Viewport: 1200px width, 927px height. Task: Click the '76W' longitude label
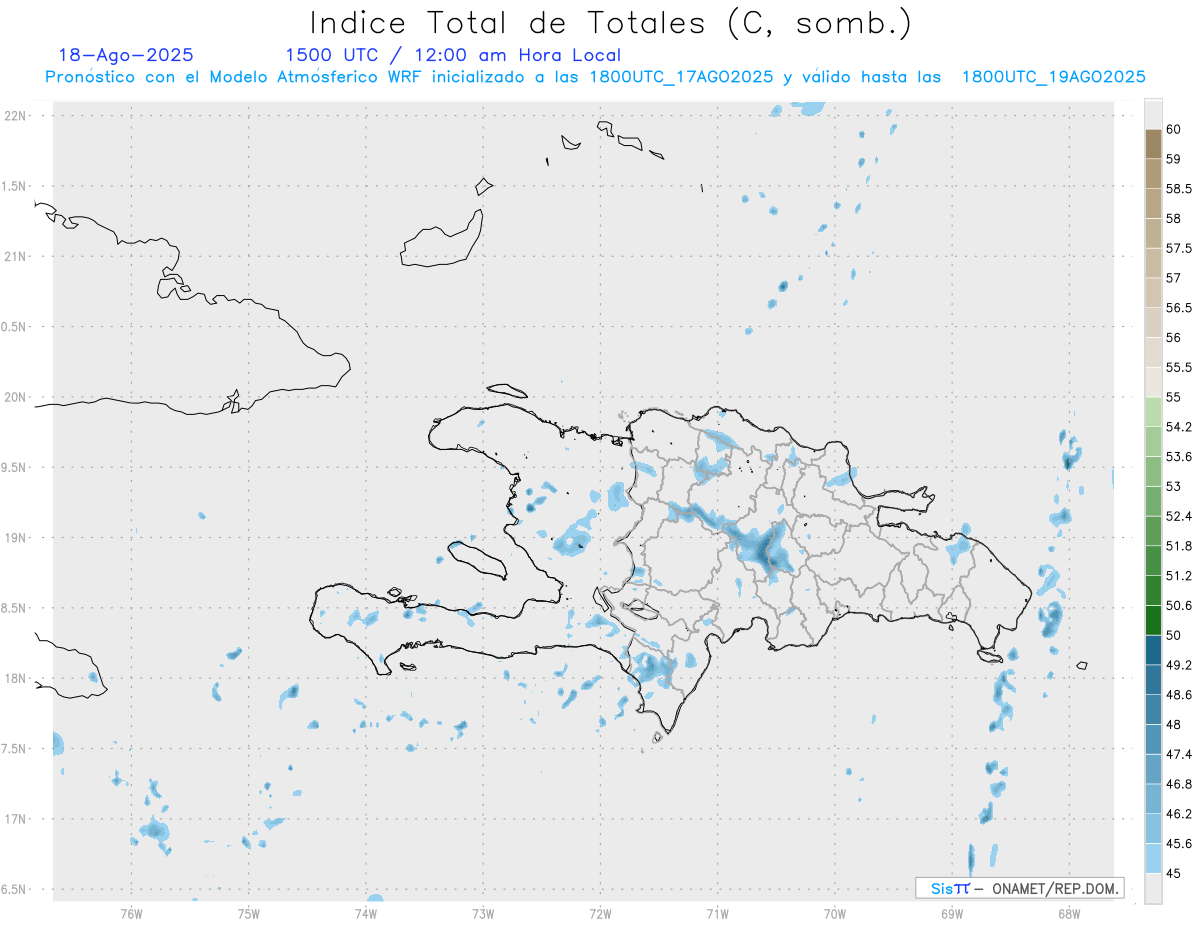tap(131, 913)
